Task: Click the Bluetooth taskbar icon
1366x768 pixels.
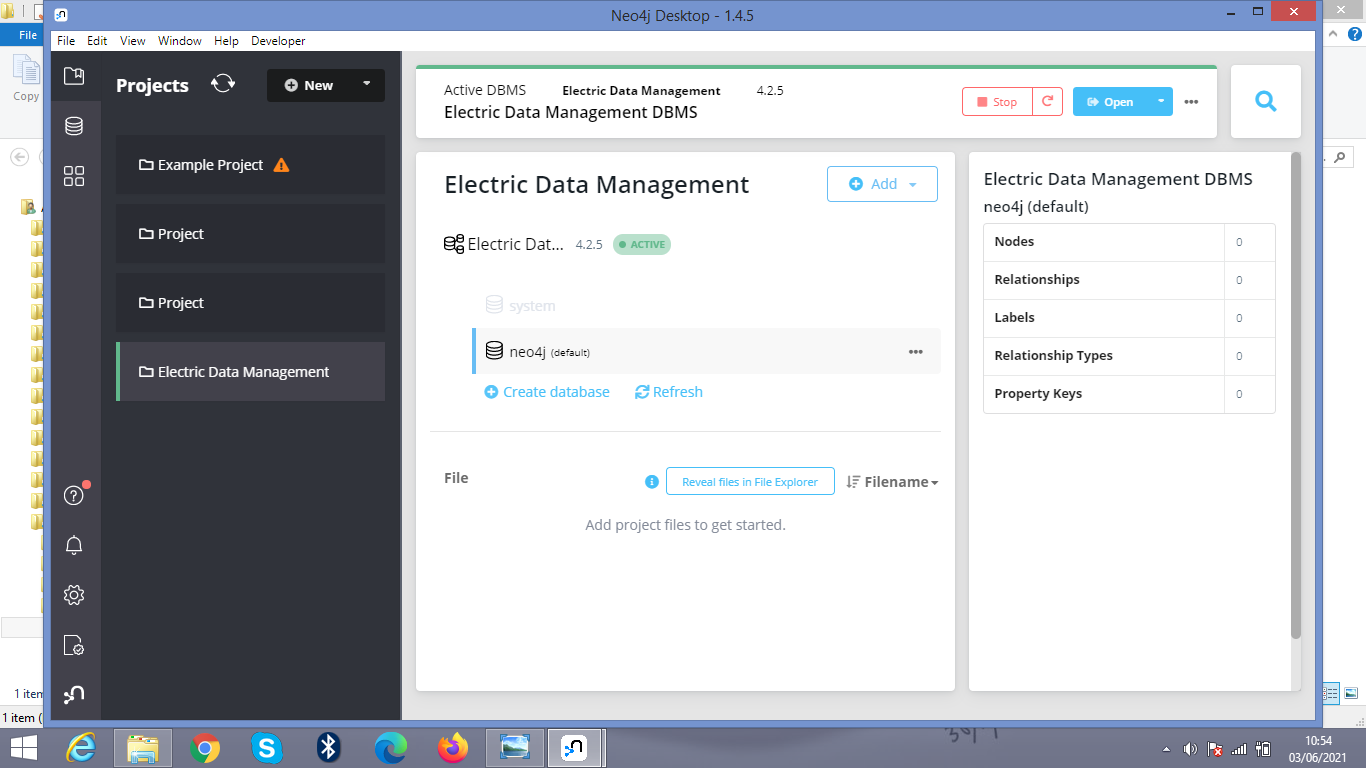Action: pos(328,747)
